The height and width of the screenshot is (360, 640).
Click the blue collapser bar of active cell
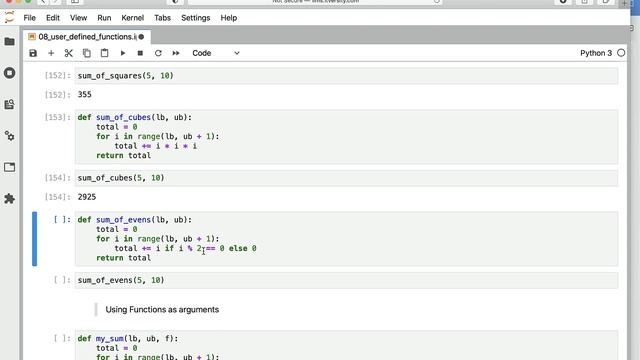[x=35, y=239]
